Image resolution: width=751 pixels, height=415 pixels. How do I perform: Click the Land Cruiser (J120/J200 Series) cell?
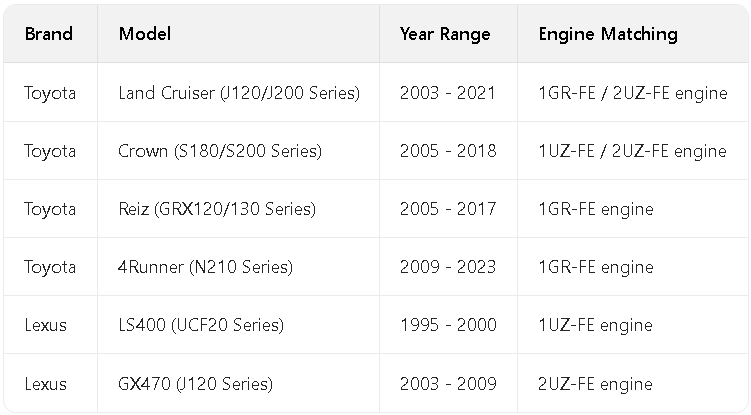pos(239,93)
